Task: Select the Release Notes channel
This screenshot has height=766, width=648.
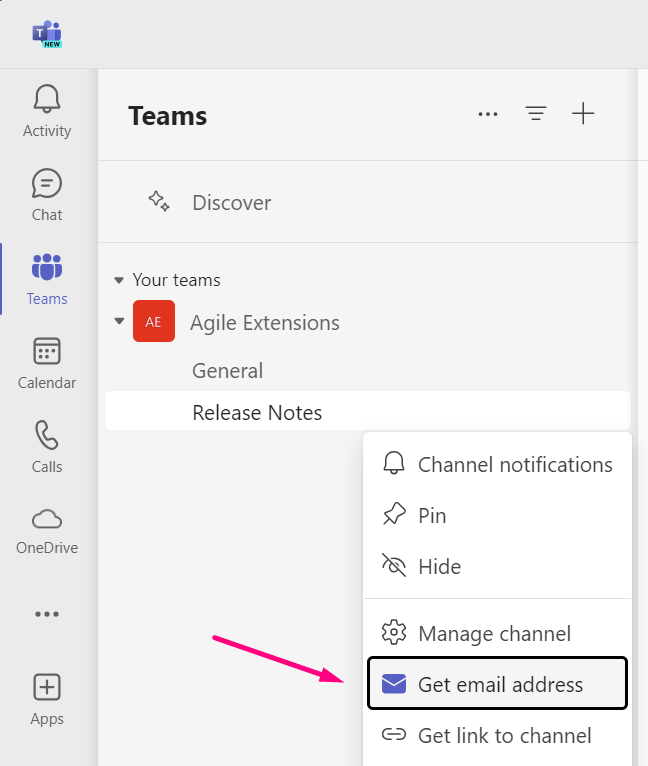Action: pos(368,412)
